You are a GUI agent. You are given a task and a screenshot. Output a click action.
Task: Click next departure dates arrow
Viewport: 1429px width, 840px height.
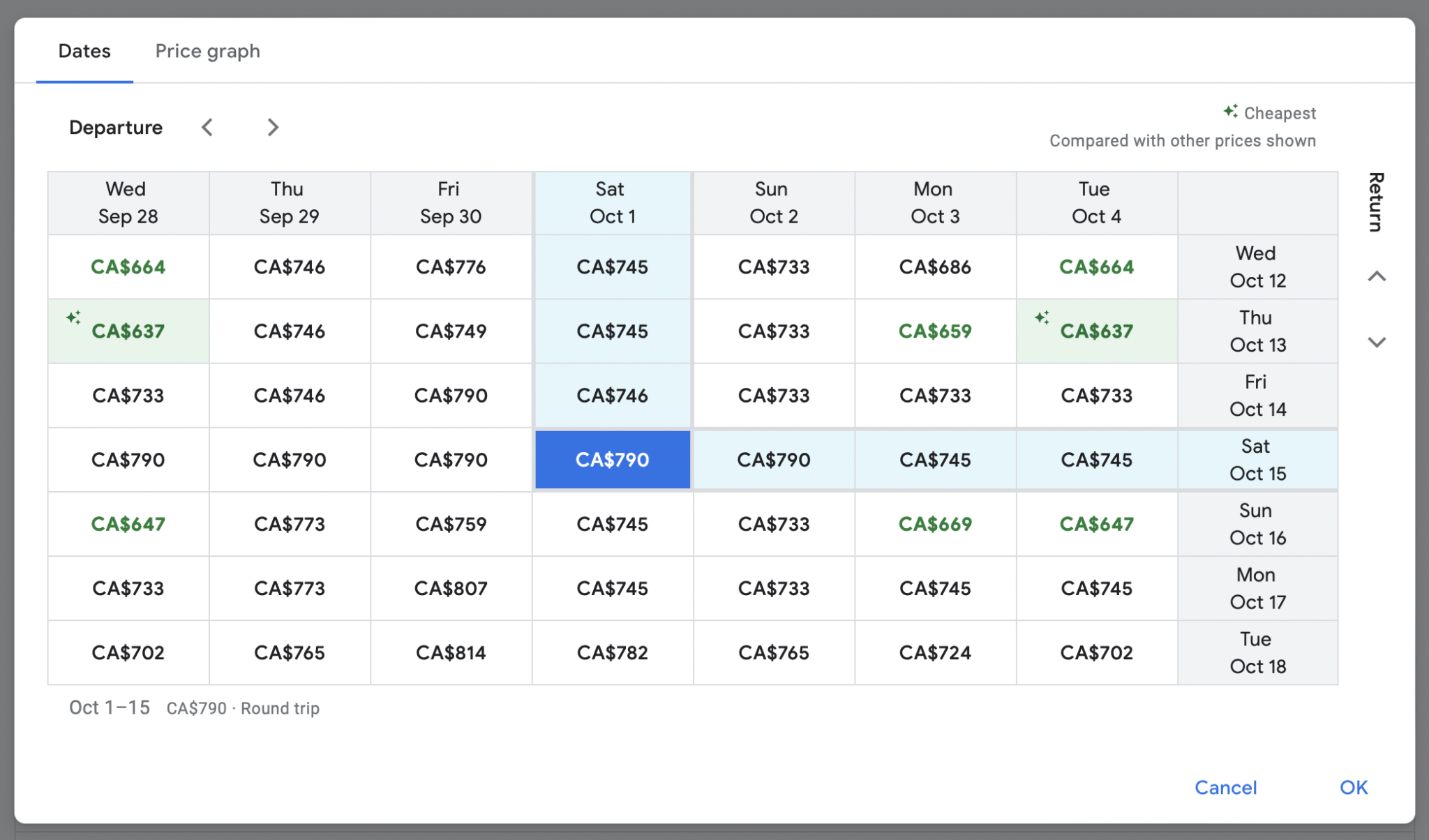pos(273,127)
